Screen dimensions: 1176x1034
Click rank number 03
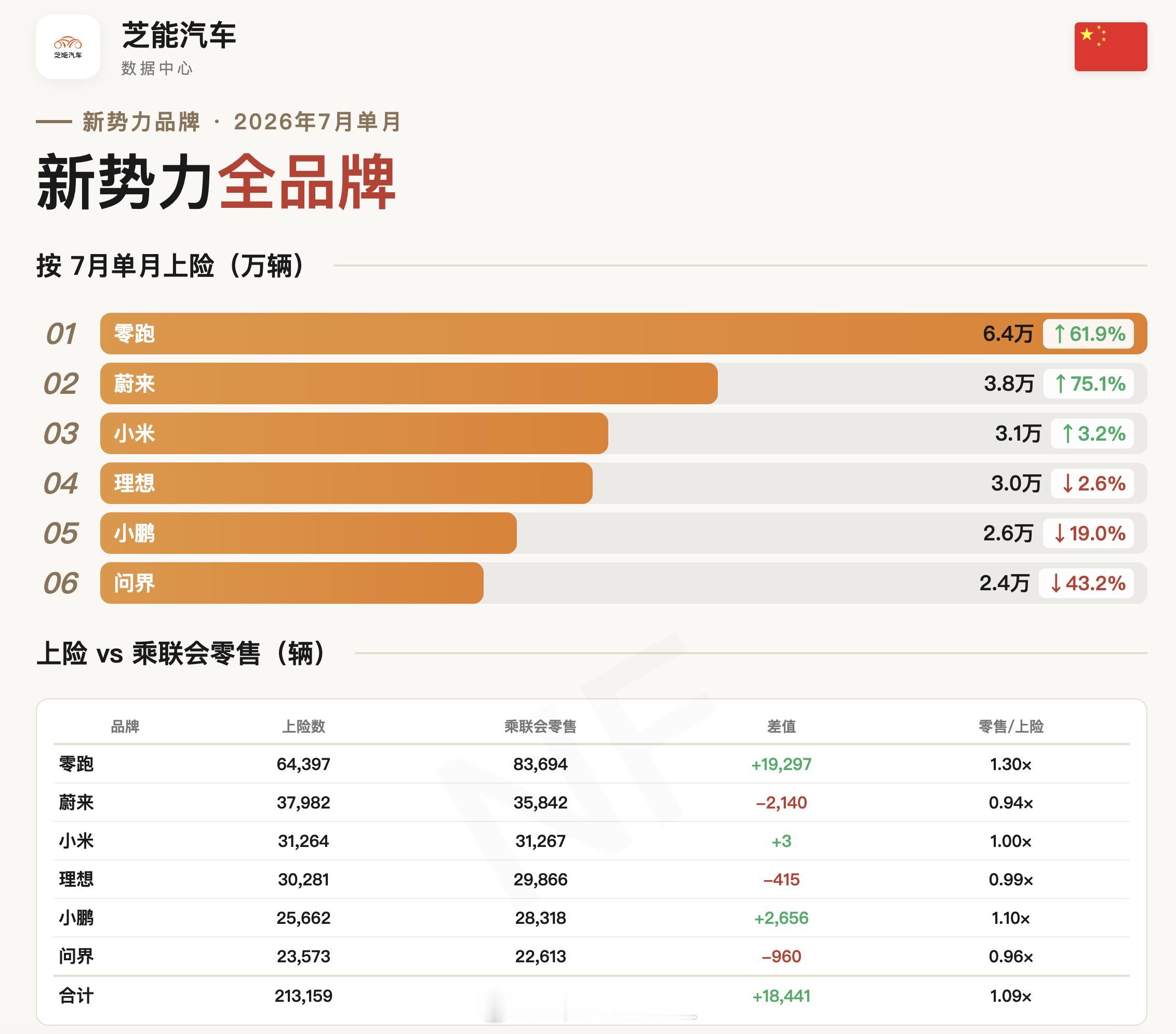tap(60, 434)
